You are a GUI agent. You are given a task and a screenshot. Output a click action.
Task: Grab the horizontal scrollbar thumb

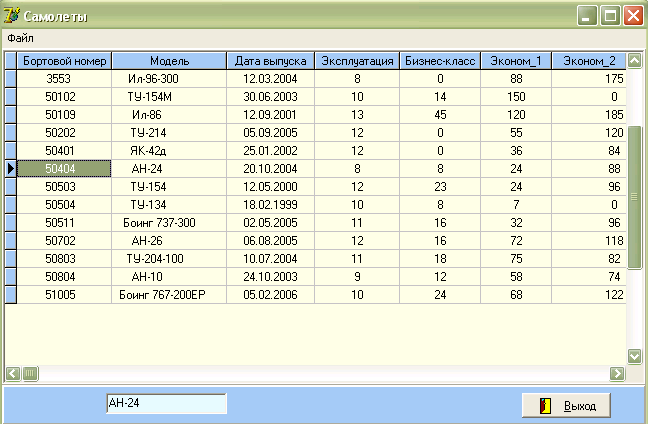coord(30,374)
